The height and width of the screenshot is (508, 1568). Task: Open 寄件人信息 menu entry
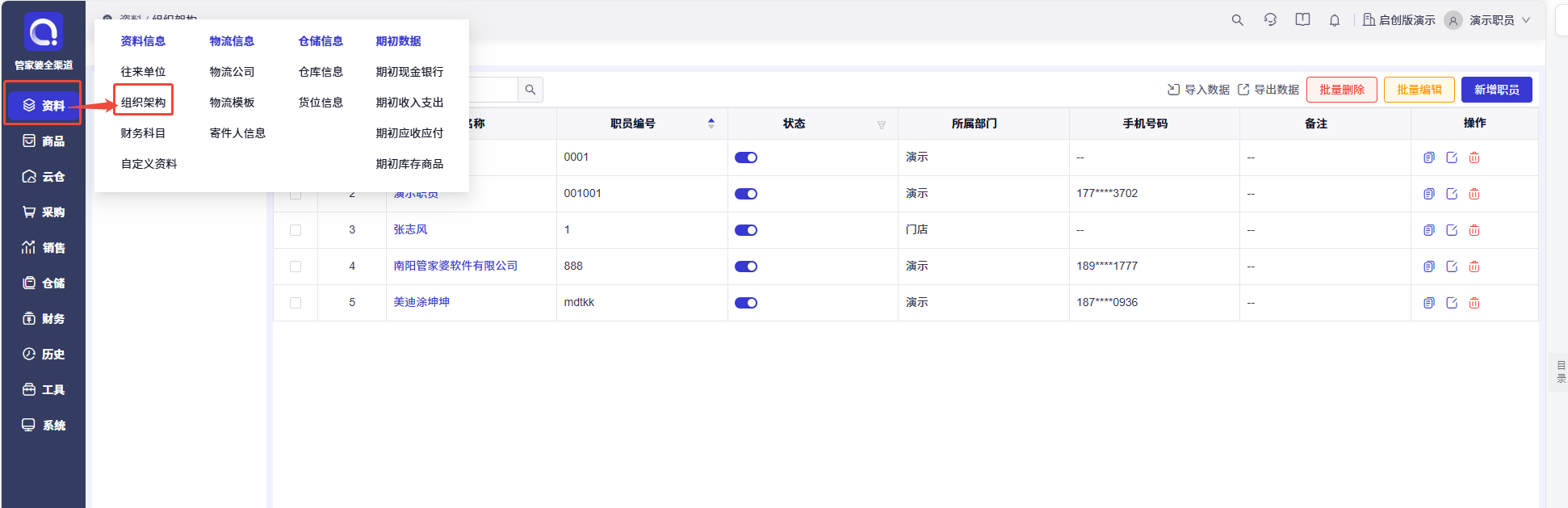pyautogui.click(x=237, y=133)
